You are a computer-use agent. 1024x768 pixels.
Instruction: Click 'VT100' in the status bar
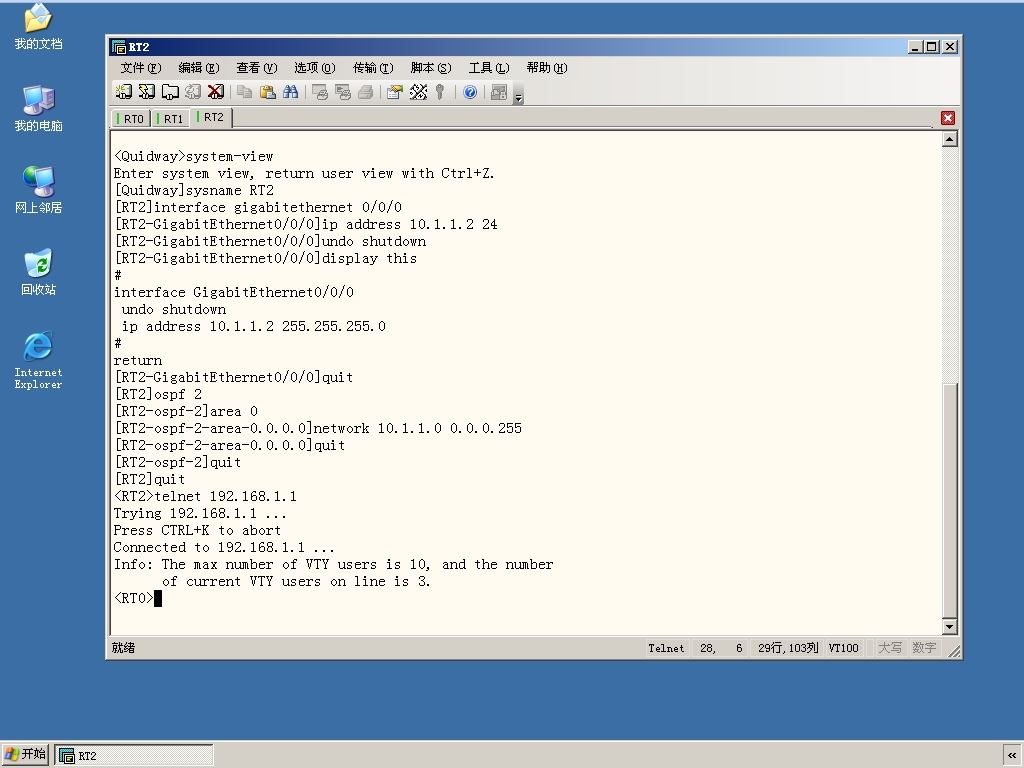843,648
